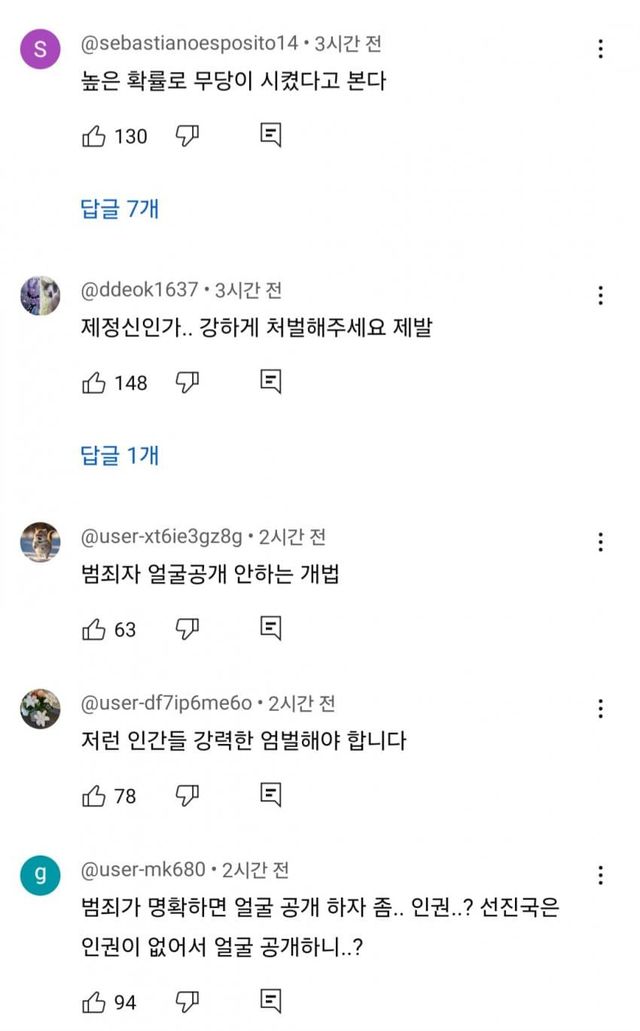Image resolution: width=640 pixels, height=1031 pixels.
Task: Open more options for @user-xt6ie3gz8g's comment
Action: pos(600,542)
